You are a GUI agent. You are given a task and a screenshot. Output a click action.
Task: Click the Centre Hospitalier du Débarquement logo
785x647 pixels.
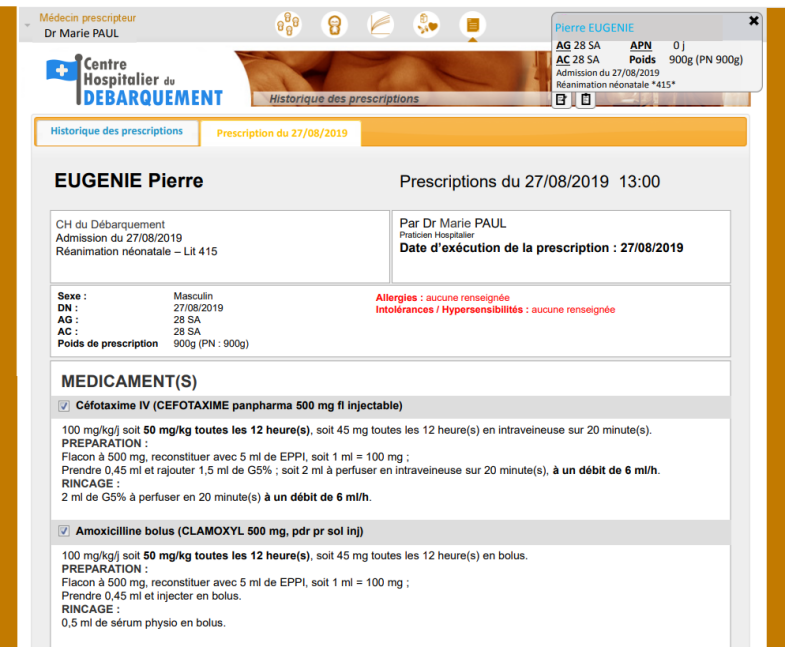135,80
